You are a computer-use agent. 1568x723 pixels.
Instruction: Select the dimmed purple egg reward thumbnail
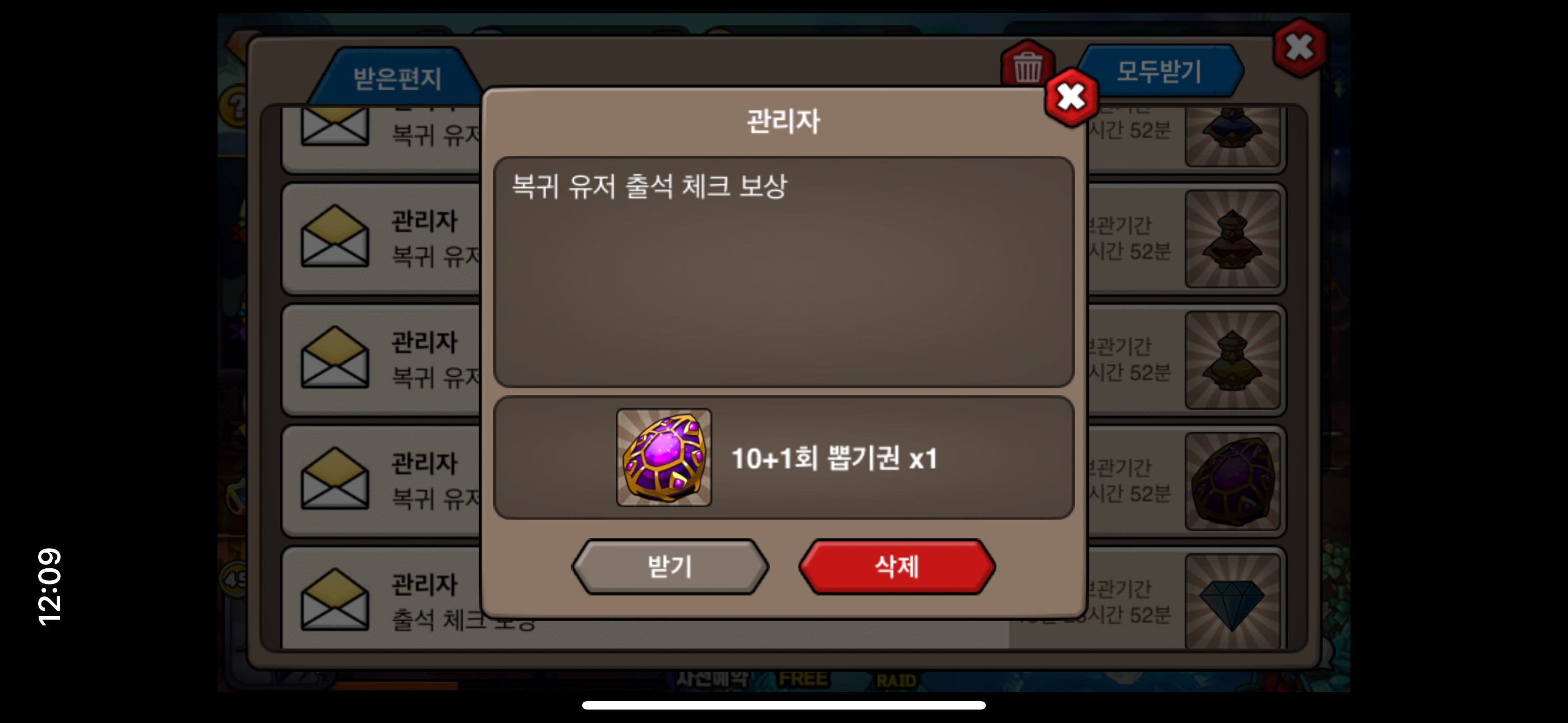point(1232,481)
